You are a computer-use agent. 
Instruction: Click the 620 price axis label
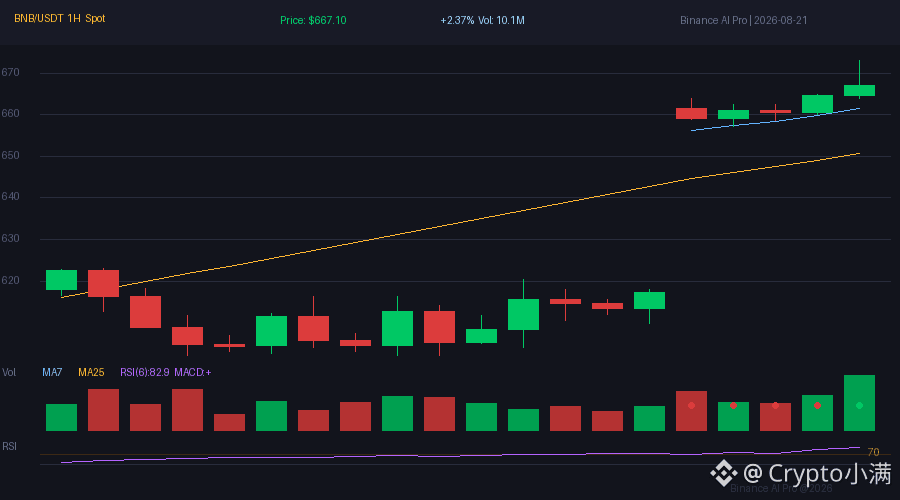pyautogui.click(x=10, y=280)
